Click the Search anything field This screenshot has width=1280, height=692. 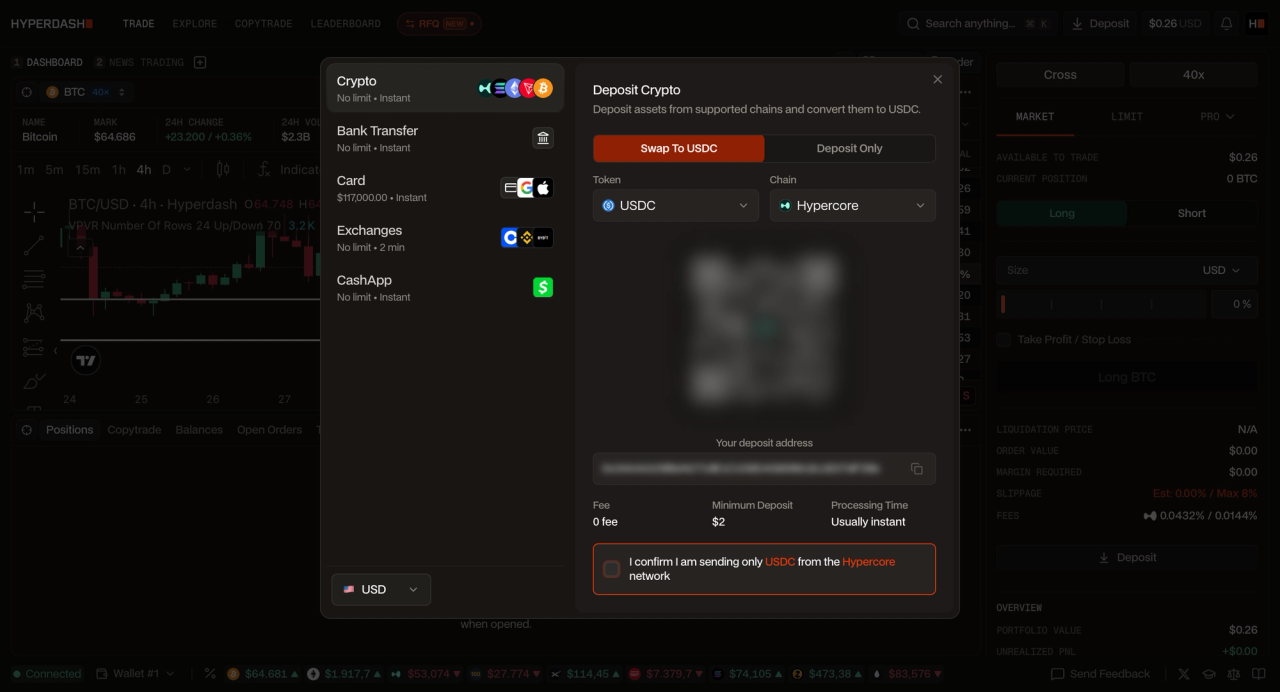pos(977,24)
